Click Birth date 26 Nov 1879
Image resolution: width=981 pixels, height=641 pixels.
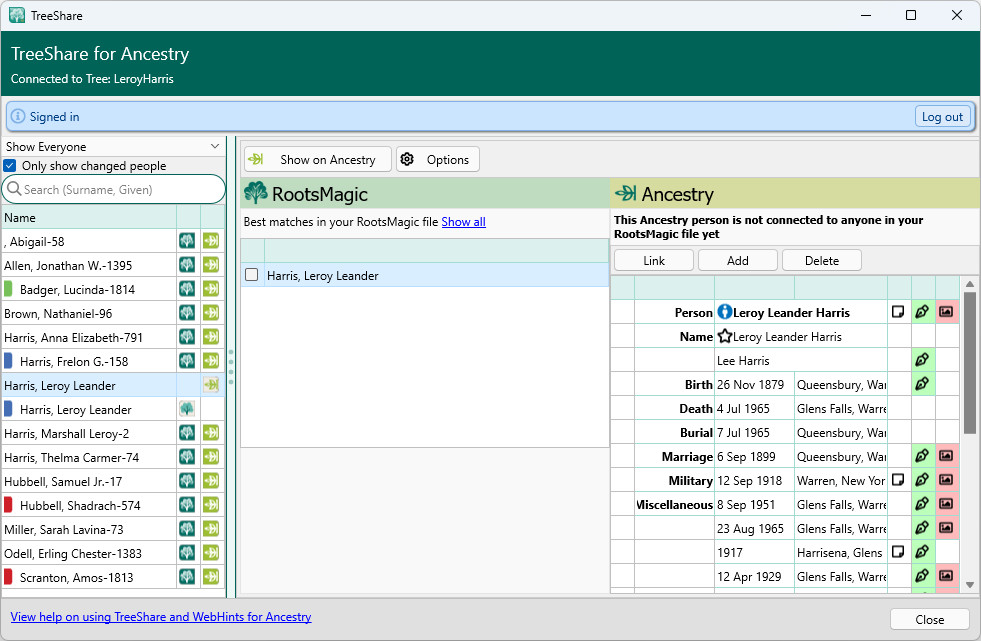pyautogui.click(x=750, y=385)
